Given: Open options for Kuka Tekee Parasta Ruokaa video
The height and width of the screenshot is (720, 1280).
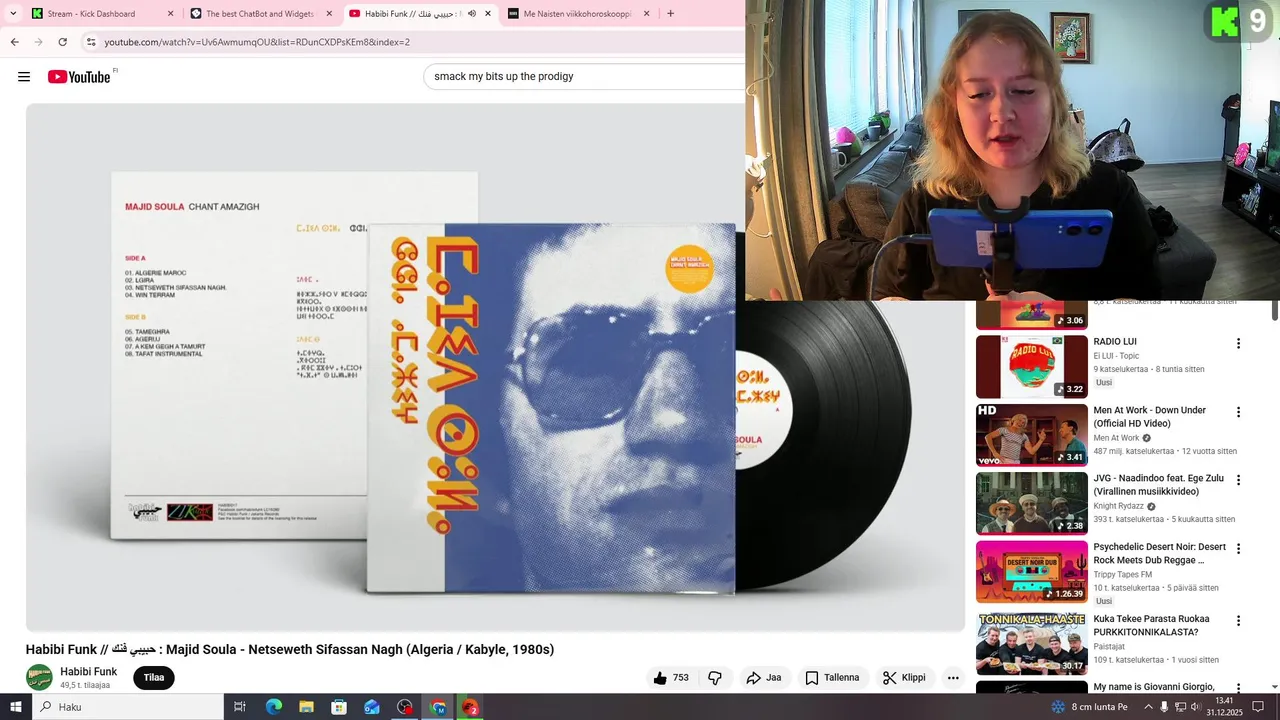Looking at the screenshot, I should tap(1238, 621).
